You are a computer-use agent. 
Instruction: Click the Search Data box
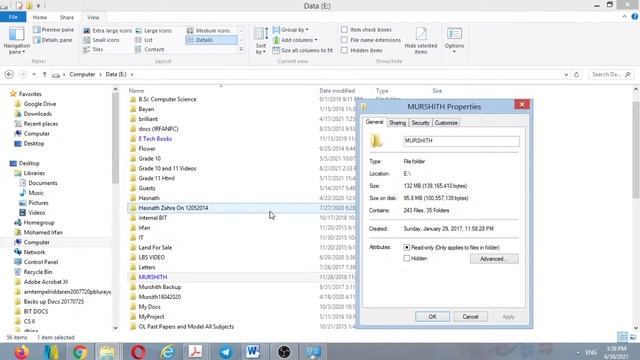tap(611, 75)
